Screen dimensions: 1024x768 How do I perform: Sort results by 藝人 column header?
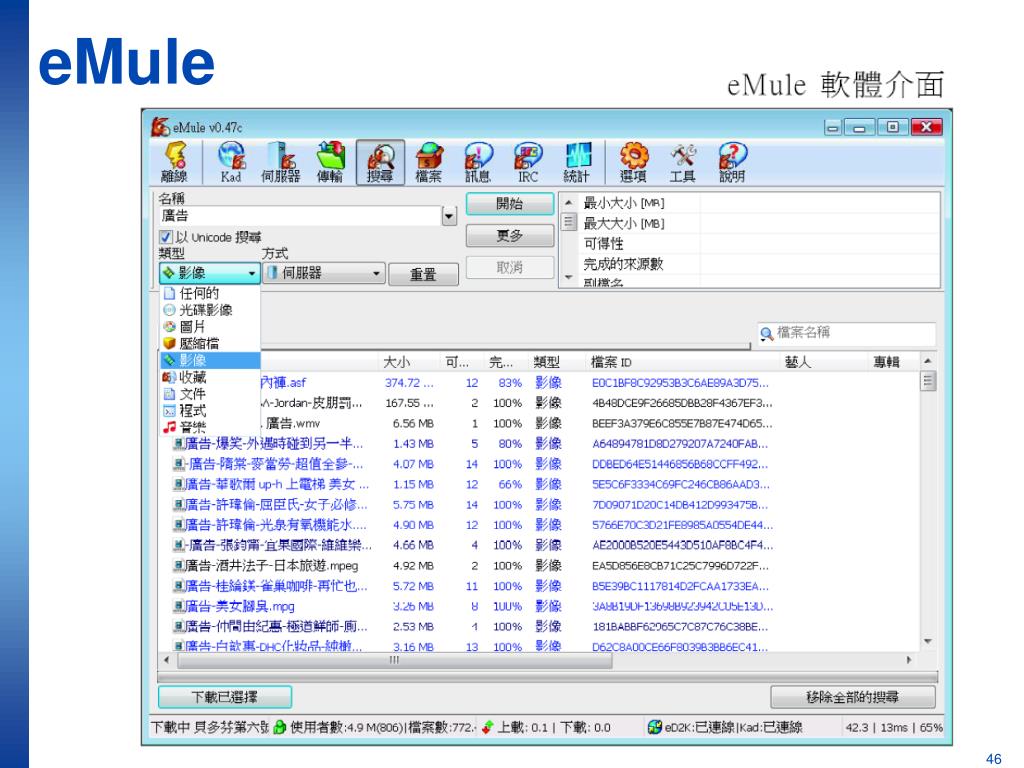824,362
